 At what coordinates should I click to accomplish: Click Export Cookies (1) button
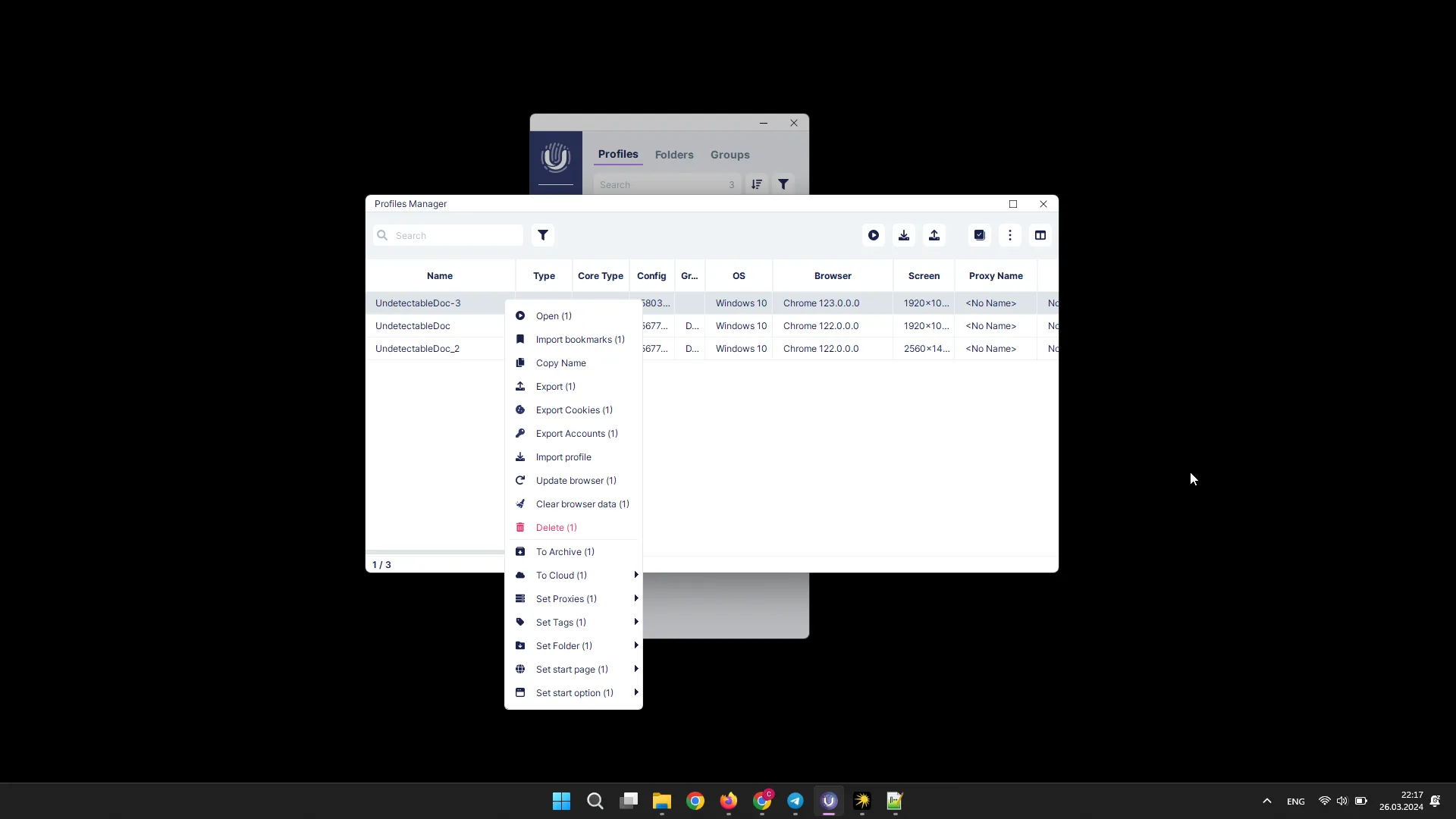(x=574, y=409)
